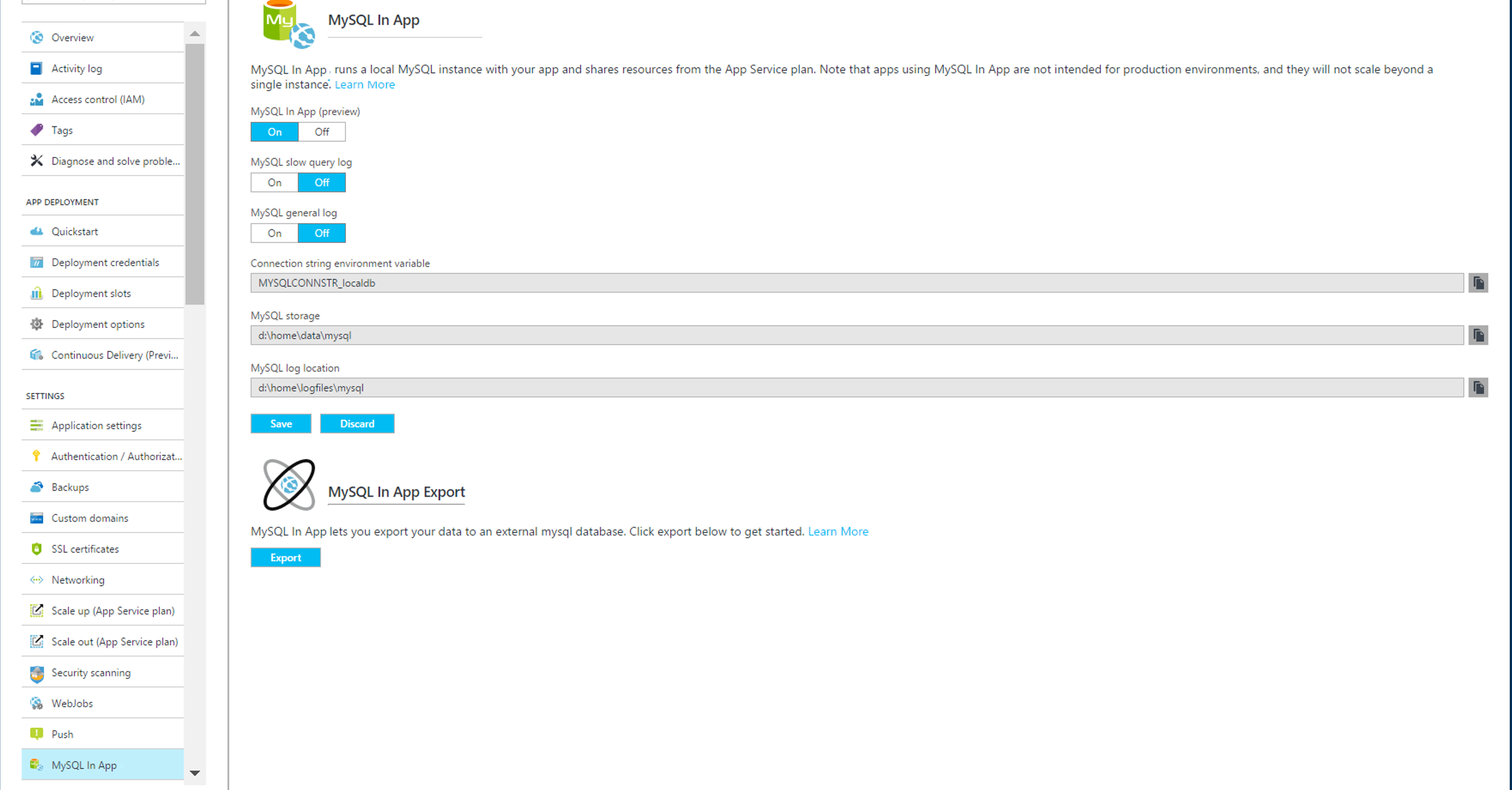The height and width of the screenshot is (790, 1512).
Task: Open Application settings menu item
Action: 96,425
